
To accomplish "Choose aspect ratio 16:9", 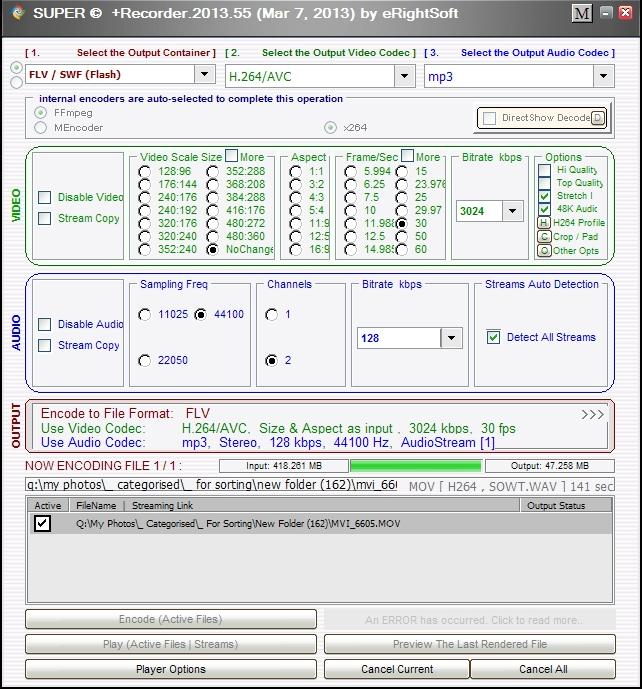I will click(295, 250).
